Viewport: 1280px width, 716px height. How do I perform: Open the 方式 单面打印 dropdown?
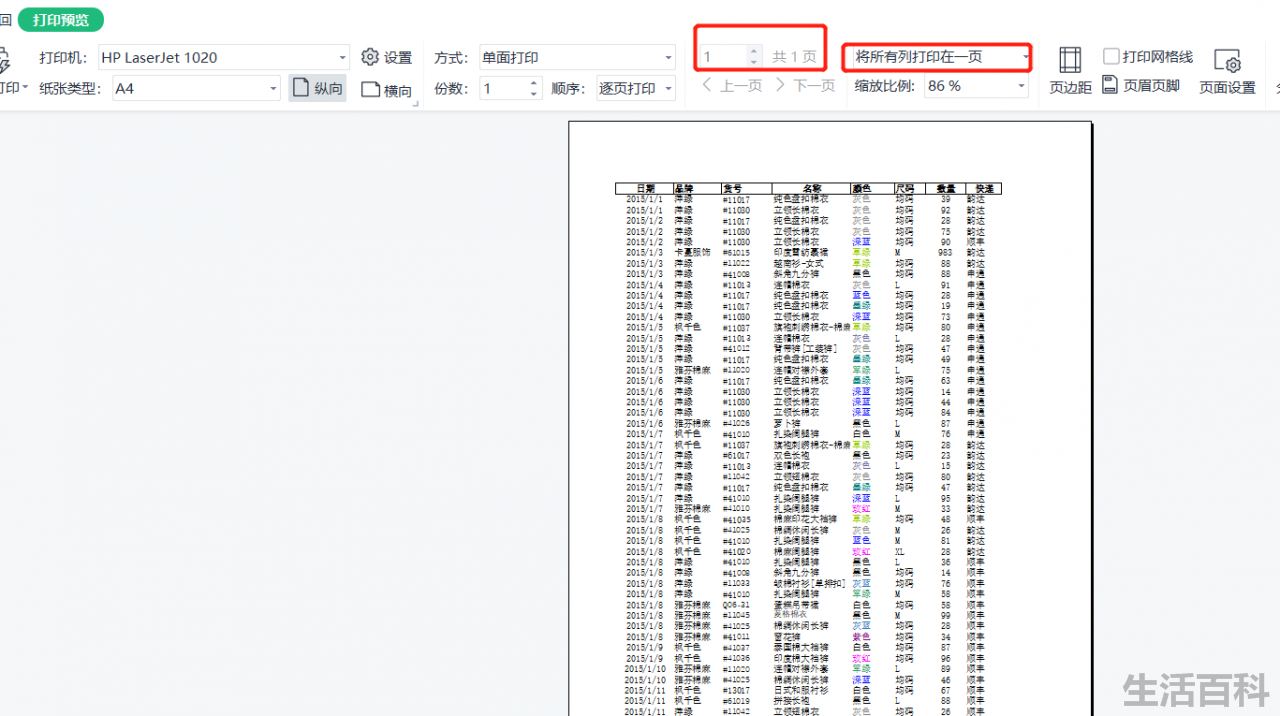tap(576, 57)
